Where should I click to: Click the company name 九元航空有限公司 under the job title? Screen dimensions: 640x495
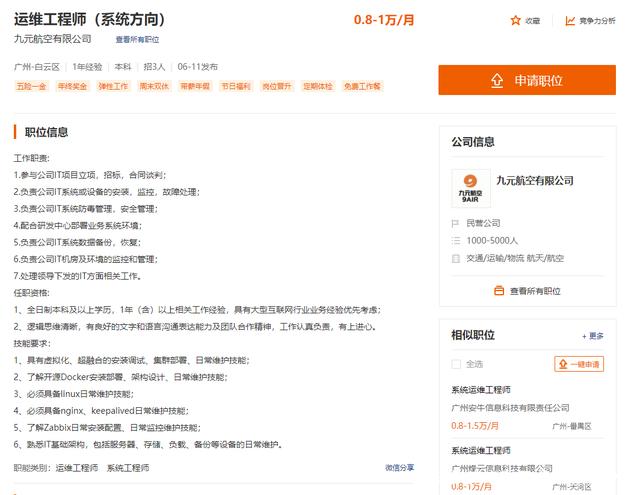pos(53,39)
